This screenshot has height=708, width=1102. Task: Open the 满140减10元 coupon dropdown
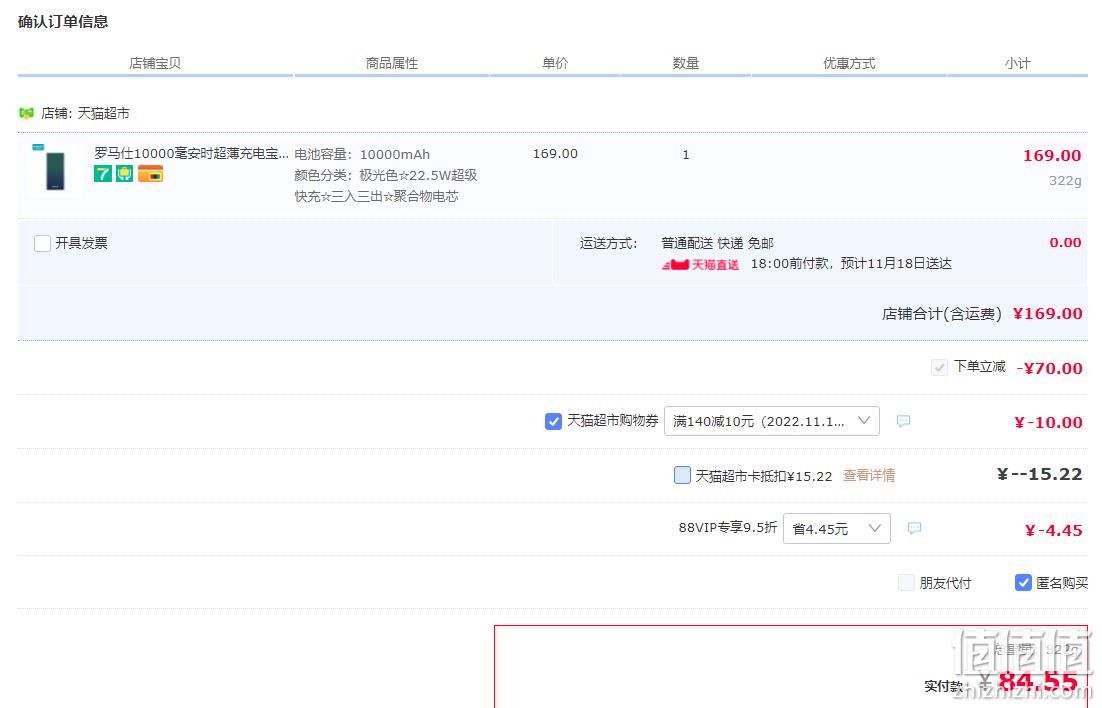[x=772, y=421]
